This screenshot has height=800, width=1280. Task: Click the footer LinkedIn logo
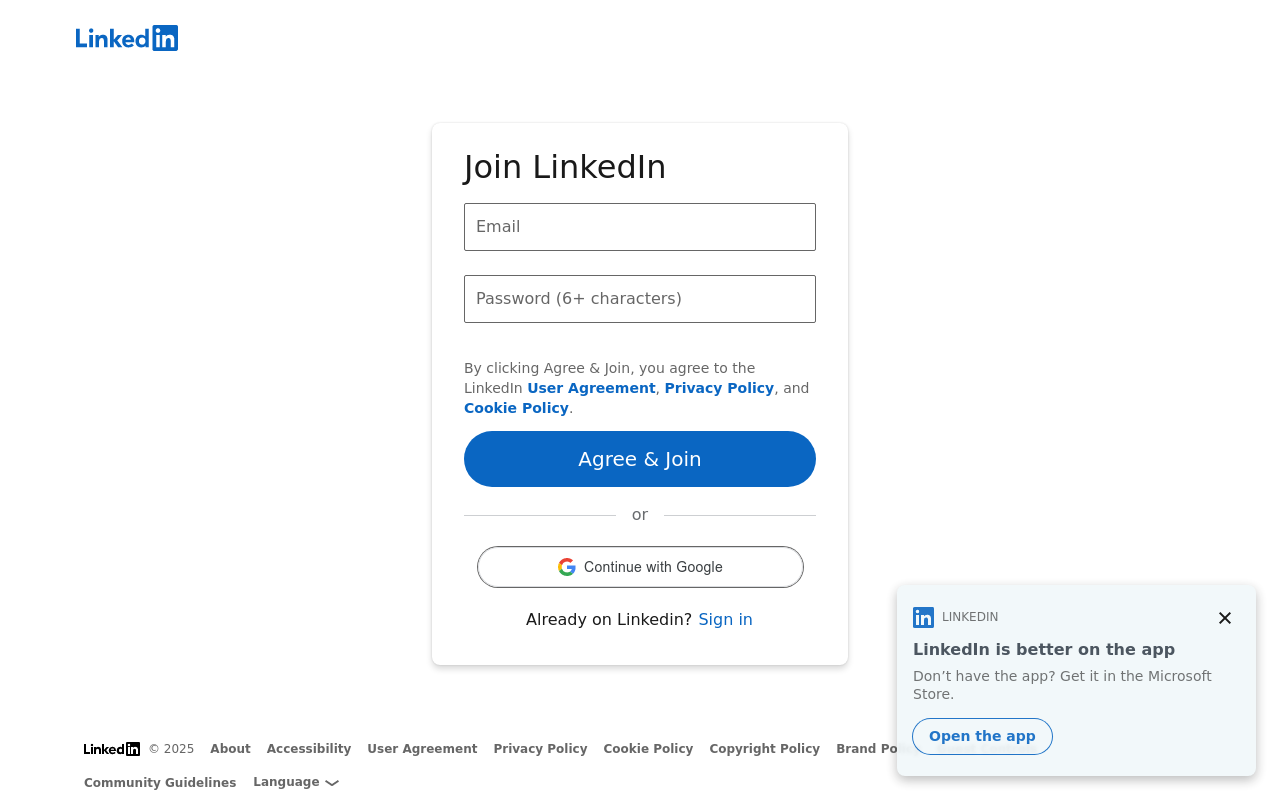click(112, 749)
